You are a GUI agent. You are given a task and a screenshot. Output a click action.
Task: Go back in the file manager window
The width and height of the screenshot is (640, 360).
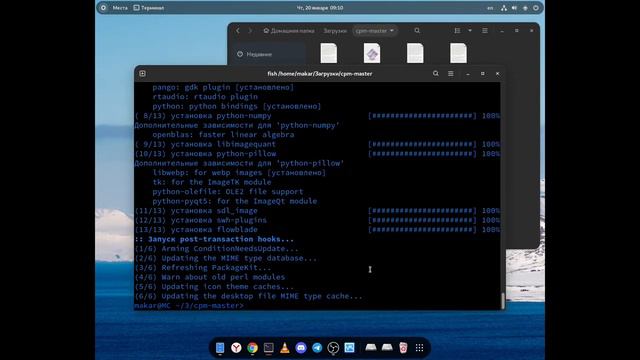[x=238, y=31]
